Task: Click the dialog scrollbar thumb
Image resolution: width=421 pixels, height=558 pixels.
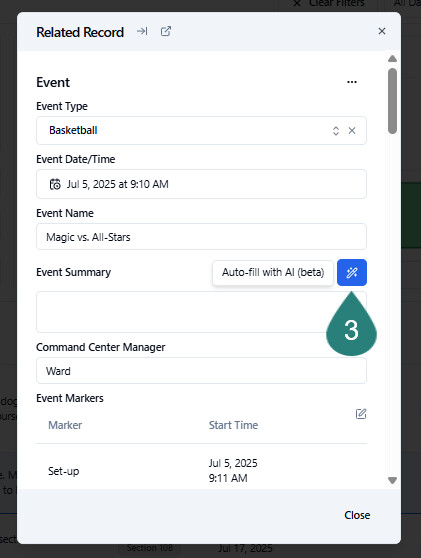Action: click(393, 101)
